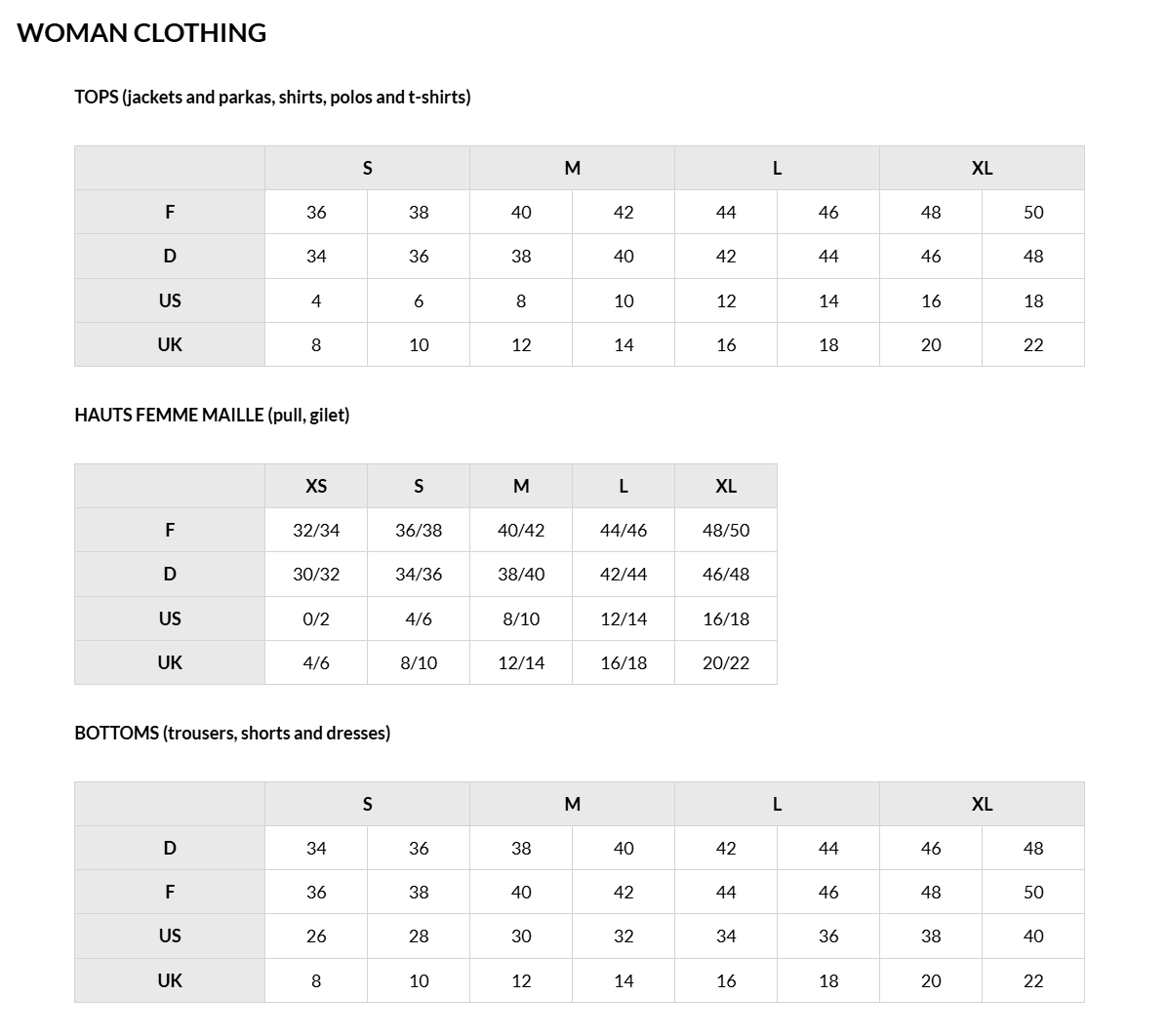Select the 48/50 French size cell

[726, 530]
